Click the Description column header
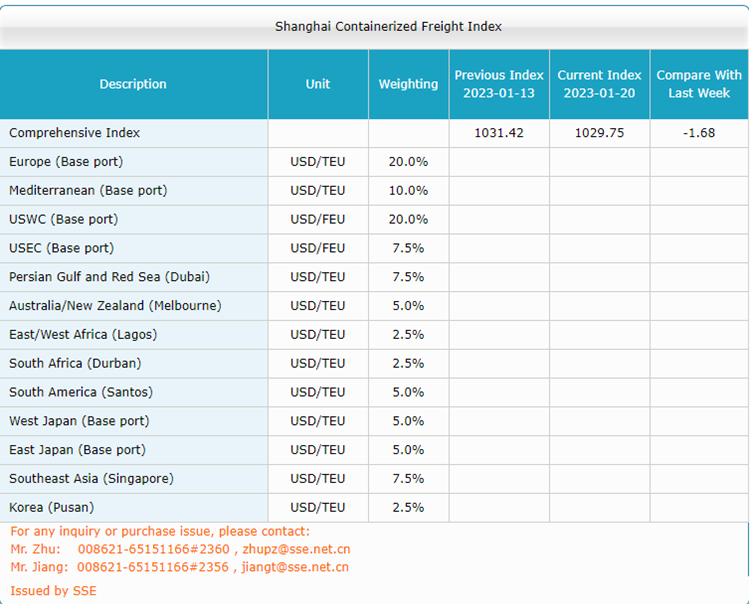Screen dimensions: 752x605 click(133, 84)
